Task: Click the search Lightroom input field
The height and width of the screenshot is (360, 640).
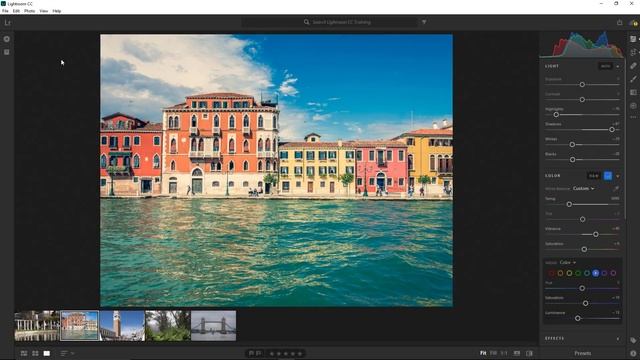Action: tap(330, 22)
